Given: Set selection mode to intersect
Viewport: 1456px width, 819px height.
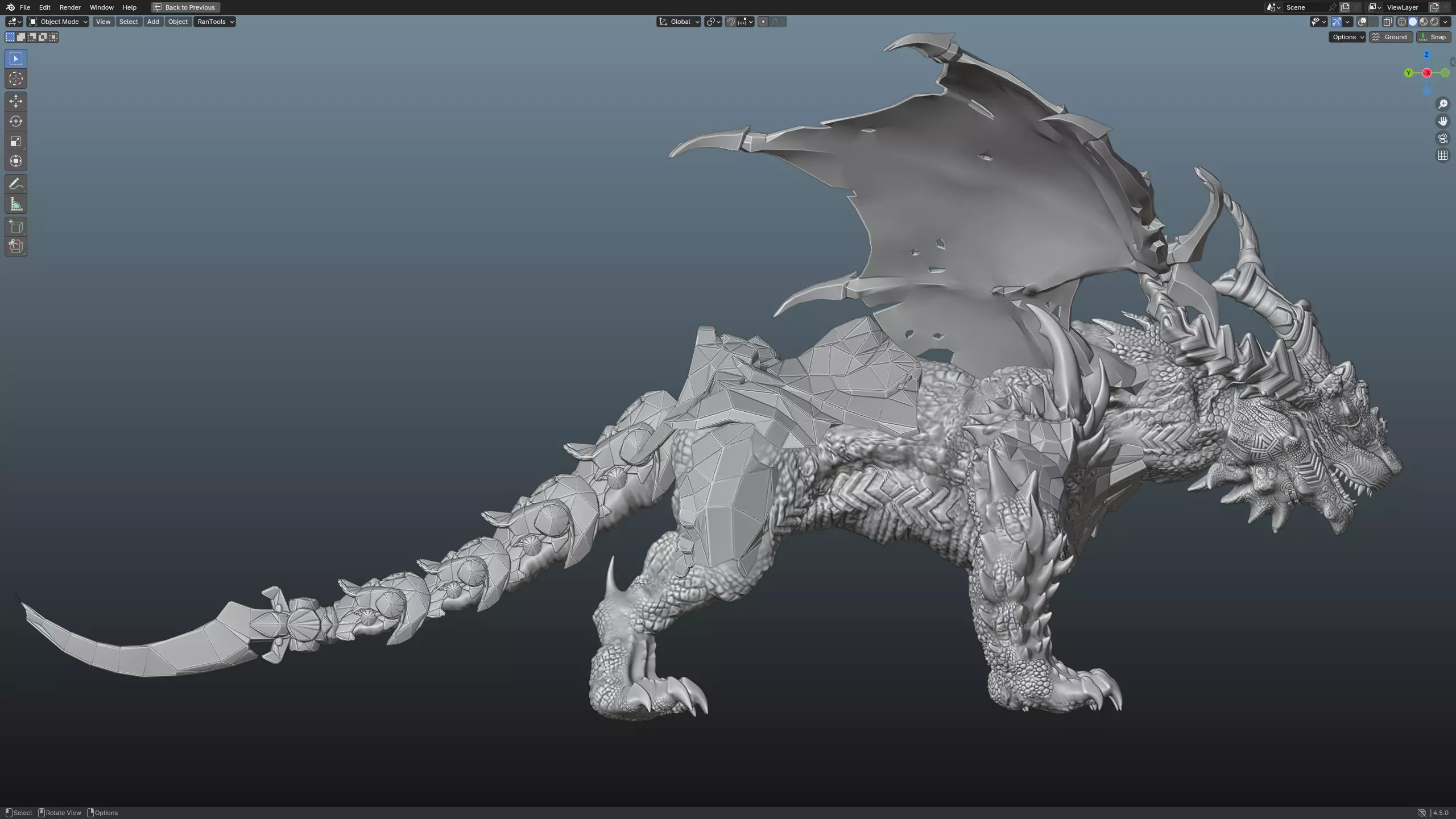Looking at the screenshot, I should tap(53, 37).
